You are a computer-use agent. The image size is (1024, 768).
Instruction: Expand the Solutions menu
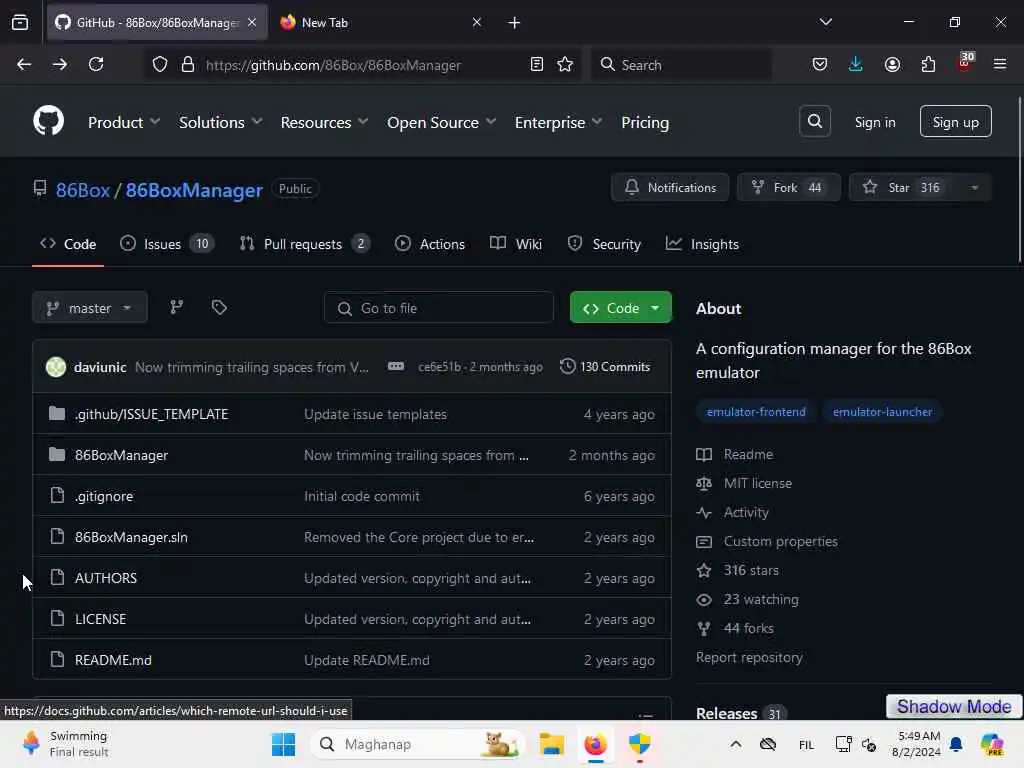(x=221, y=122)
